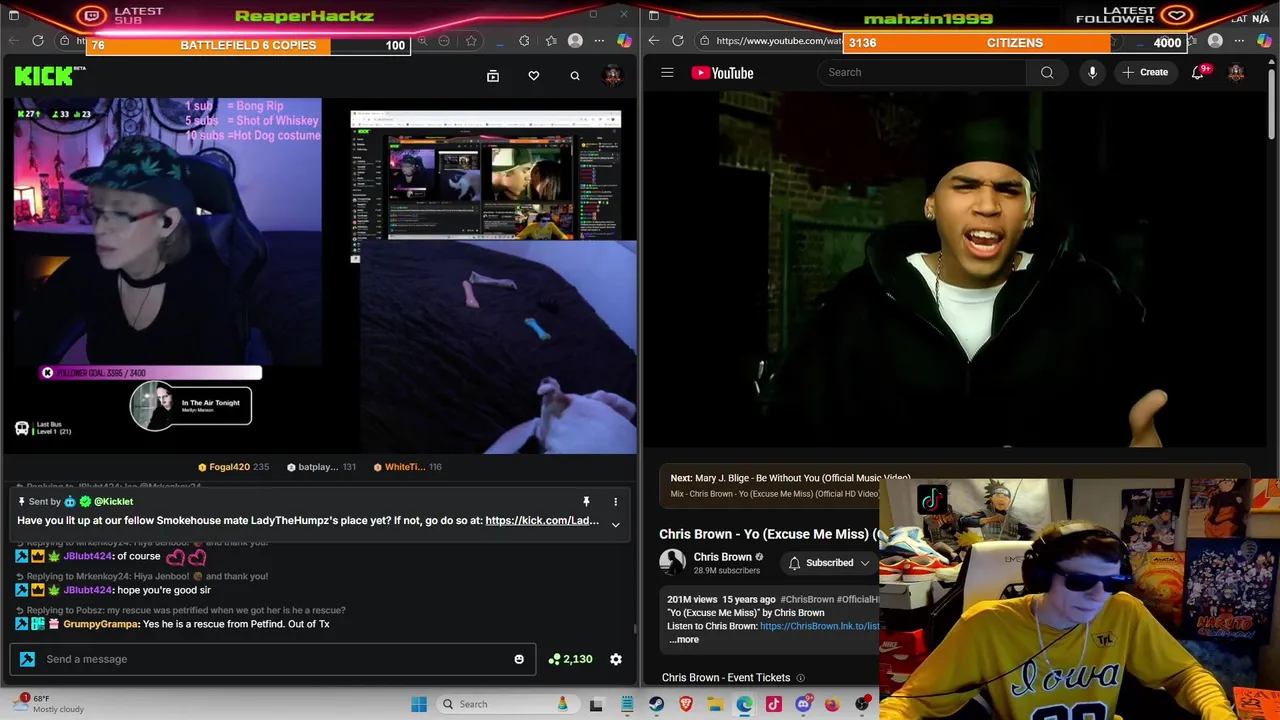Screen dimensions: 1280x720
Task: Open Chris Brown channel avatar
Action: coord(673,563)
